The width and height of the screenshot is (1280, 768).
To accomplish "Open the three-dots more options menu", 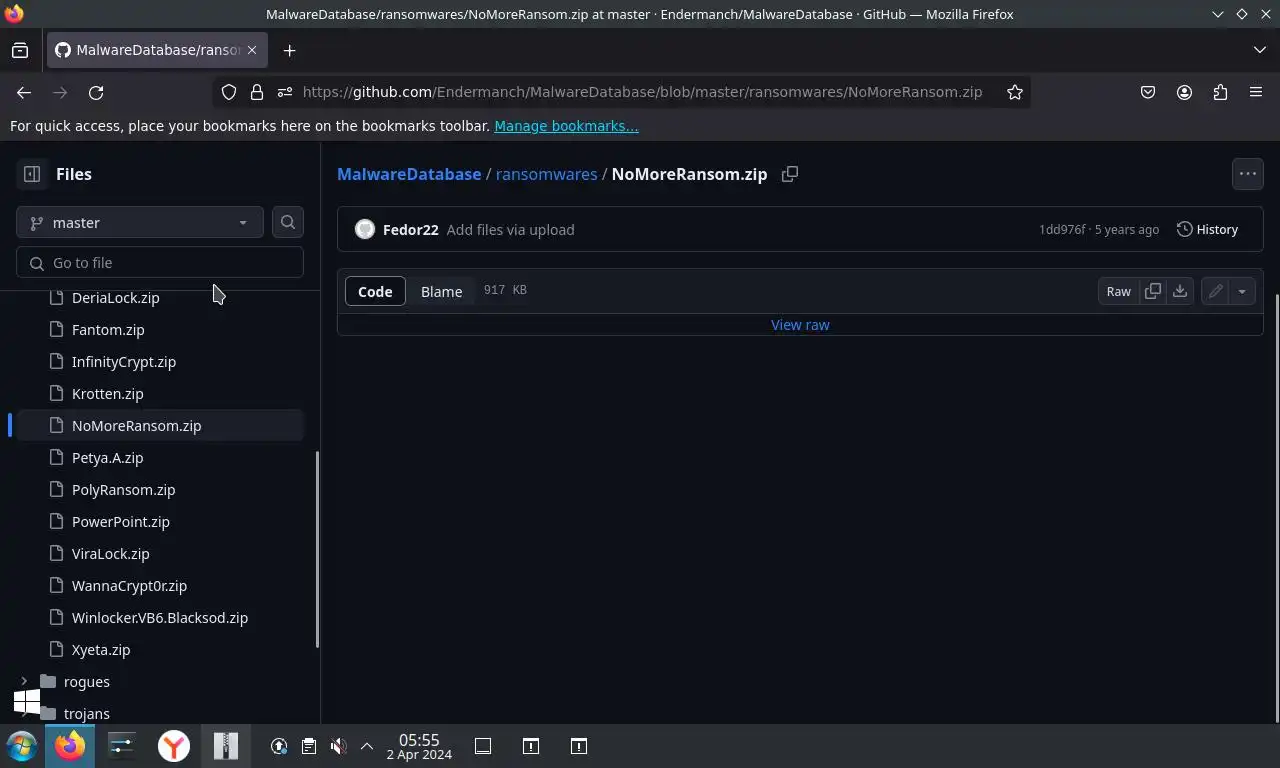I will [1248, 174].
